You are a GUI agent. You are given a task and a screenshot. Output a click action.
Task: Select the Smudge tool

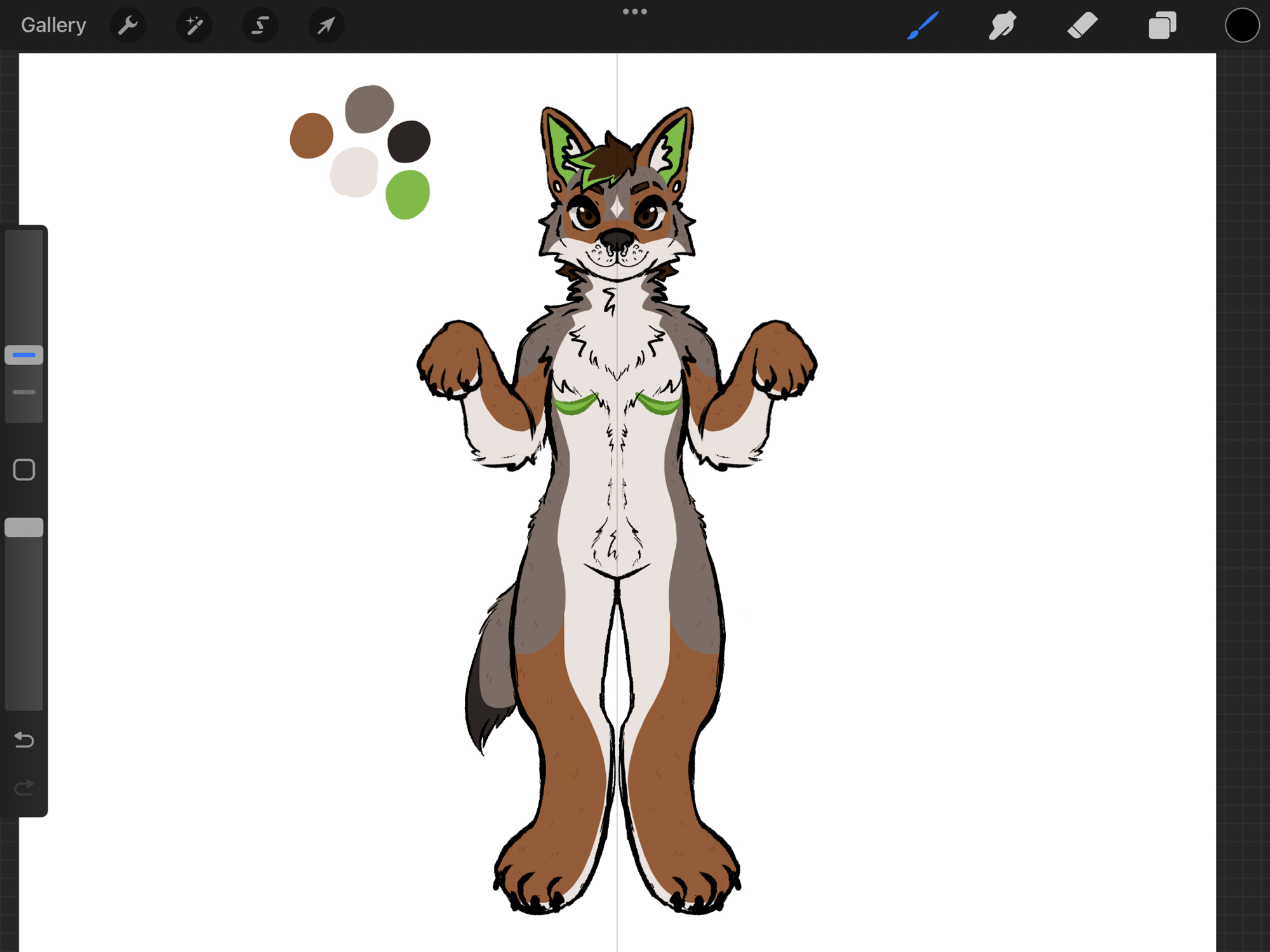pyautogui.click(x=1002, y=25)
